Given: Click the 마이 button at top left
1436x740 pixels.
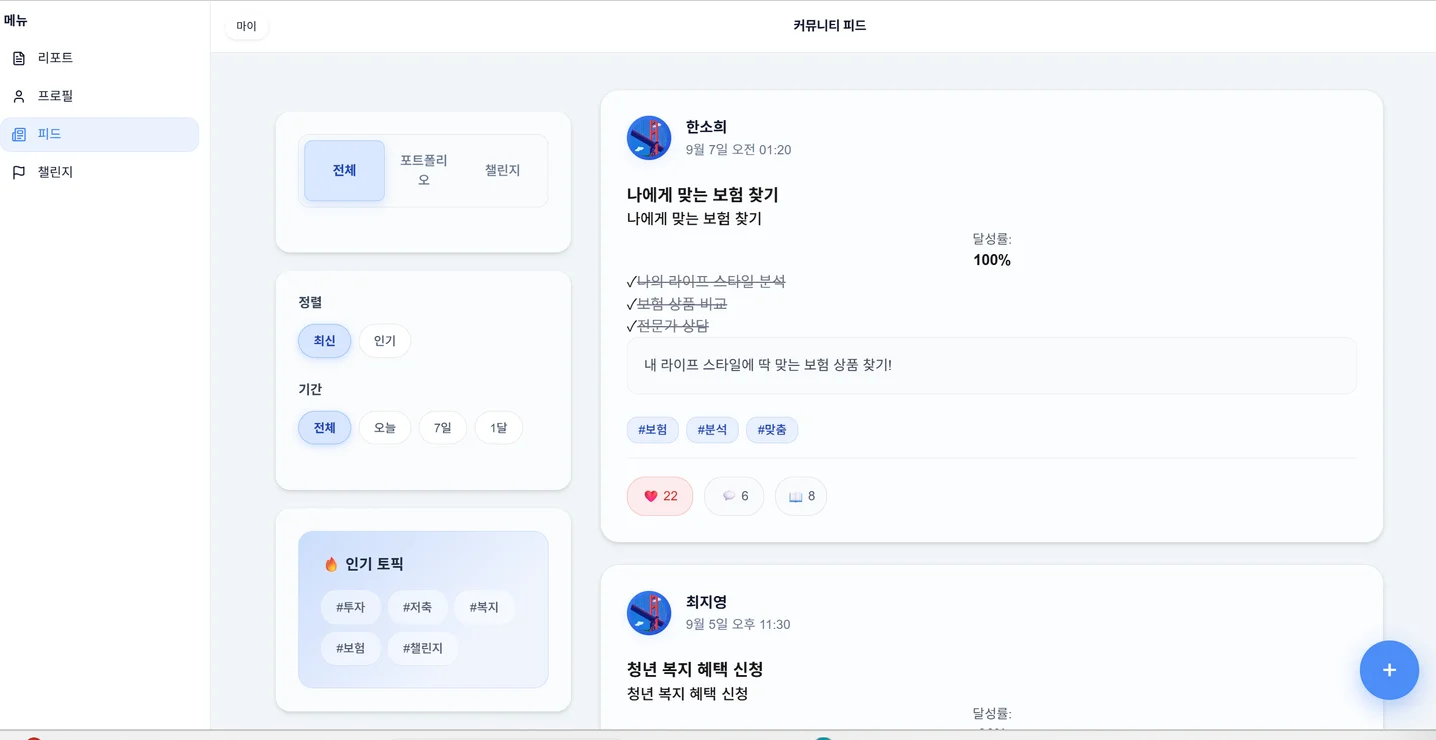Looking at the screenshot, I should pyautogui.click(x=246, y=26).
